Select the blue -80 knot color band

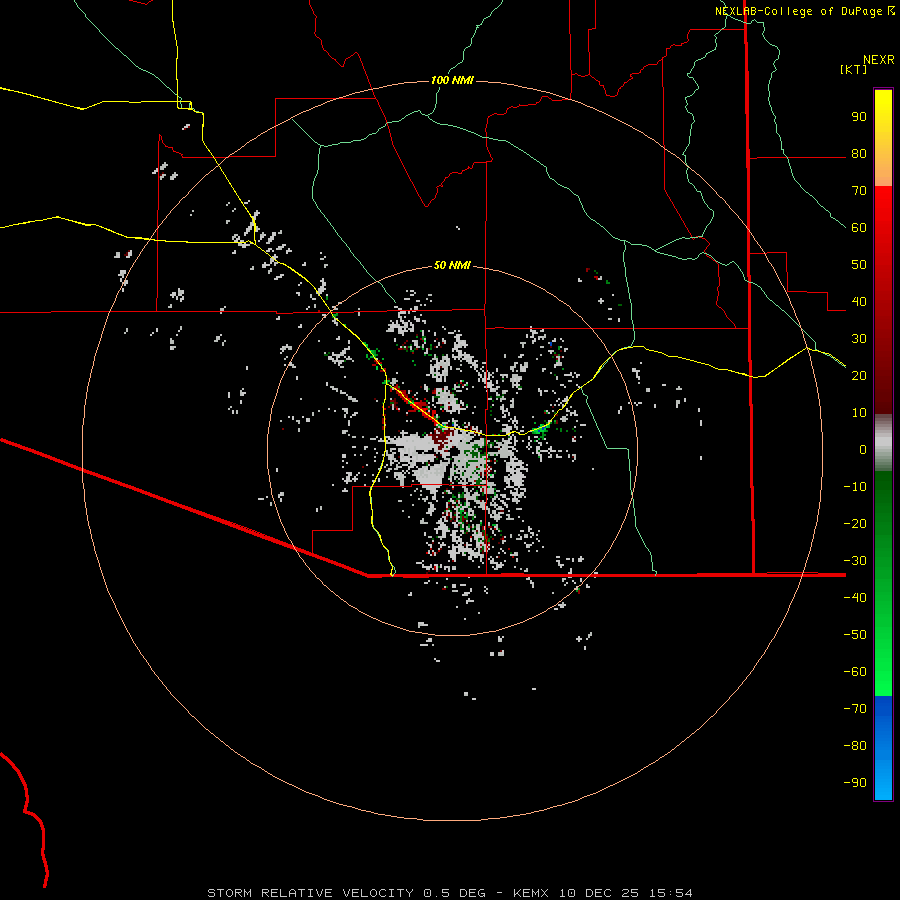click(883, 746)
